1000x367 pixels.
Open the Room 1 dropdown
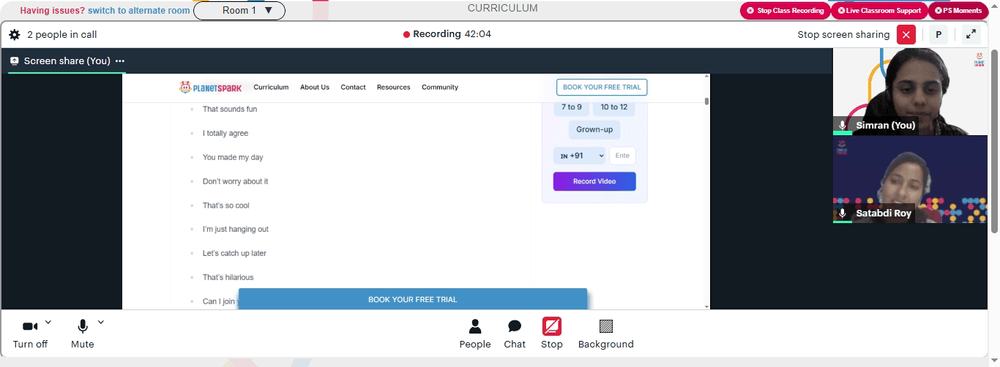tap(239, 11)
